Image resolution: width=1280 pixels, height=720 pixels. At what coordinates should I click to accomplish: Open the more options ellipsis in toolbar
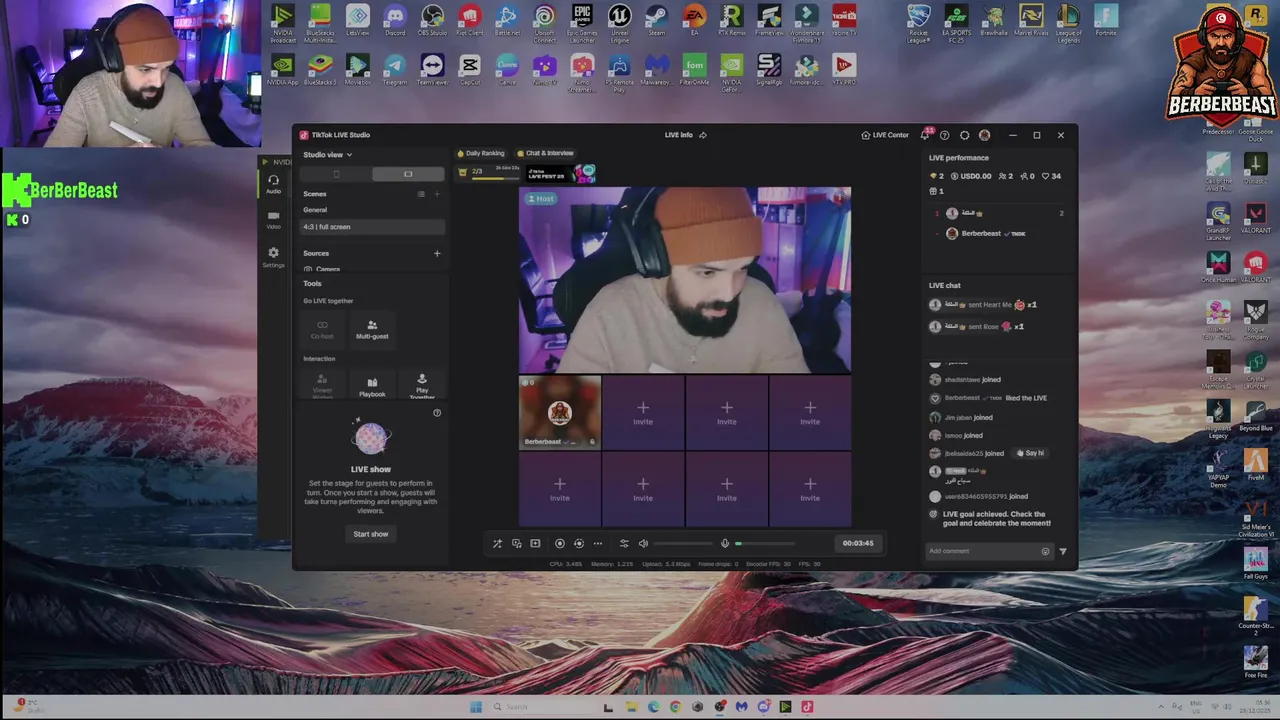click(598, 543)
